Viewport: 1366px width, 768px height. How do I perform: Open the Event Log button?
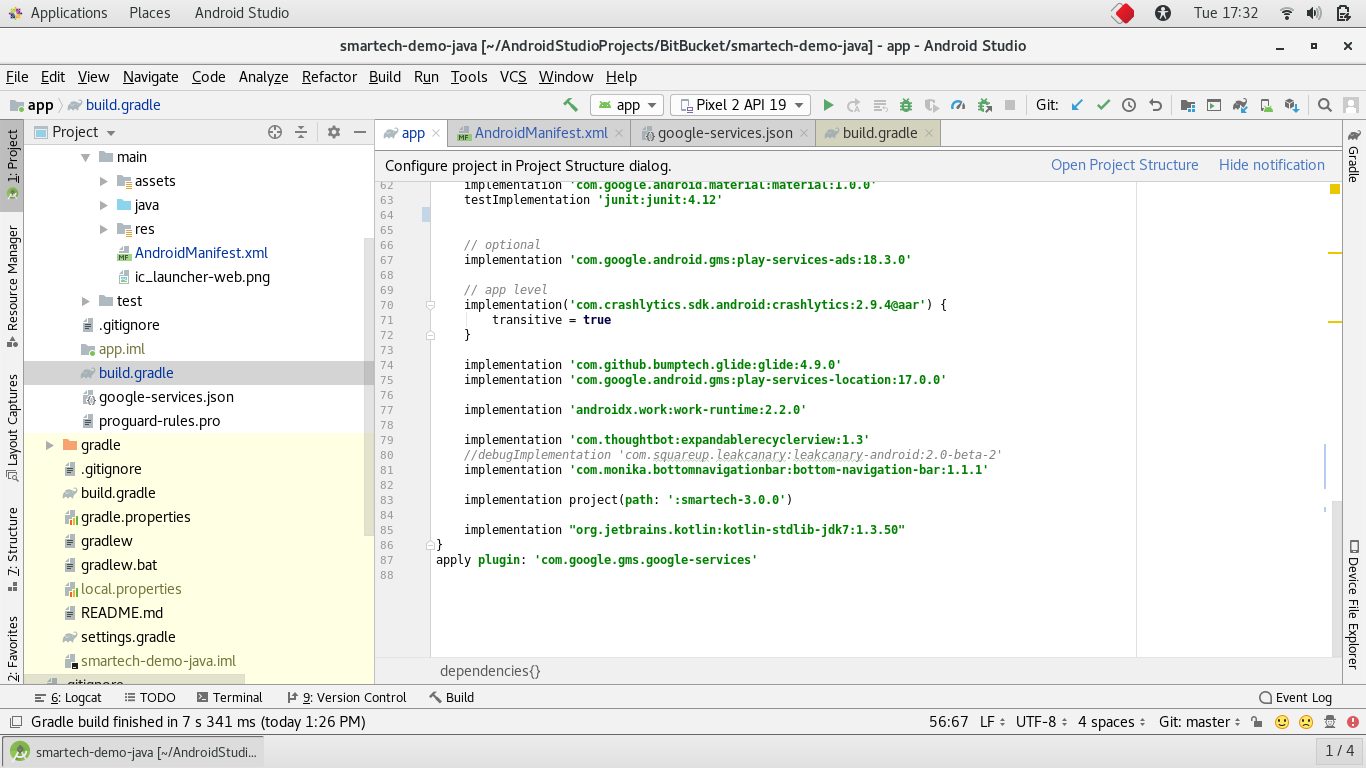tap(1296, 698)
